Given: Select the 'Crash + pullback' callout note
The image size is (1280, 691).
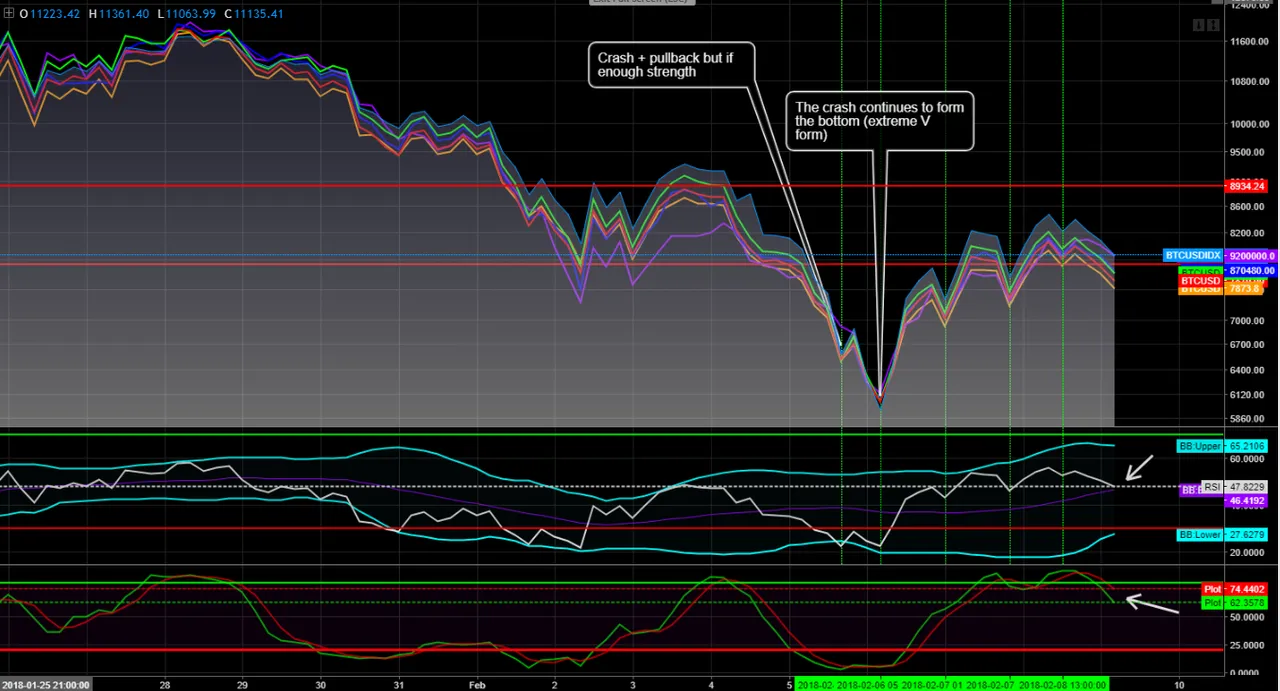Looking at the screenshot, I should [670, 65].
